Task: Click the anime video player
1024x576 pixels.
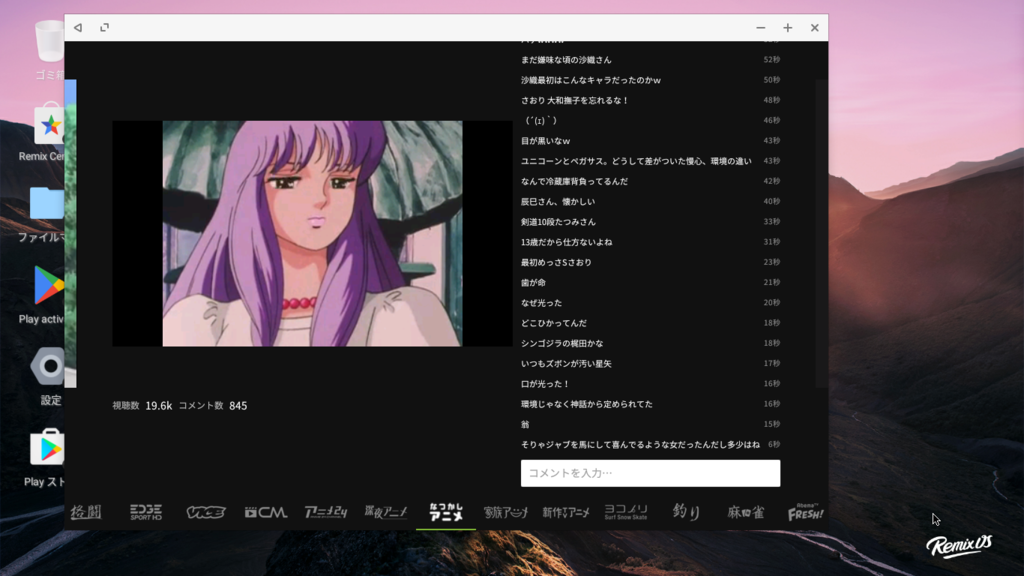Action: [x=312, y=233]
